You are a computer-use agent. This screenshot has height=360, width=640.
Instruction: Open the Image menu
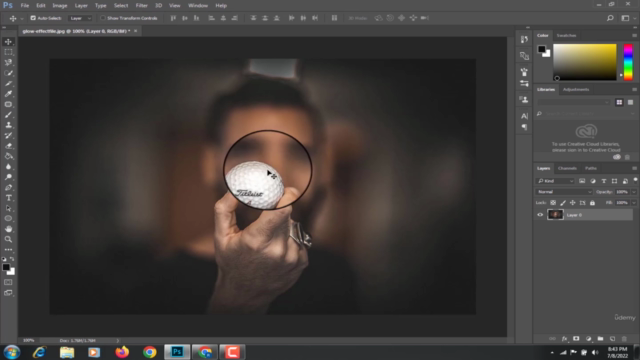(x=60, y=6)
